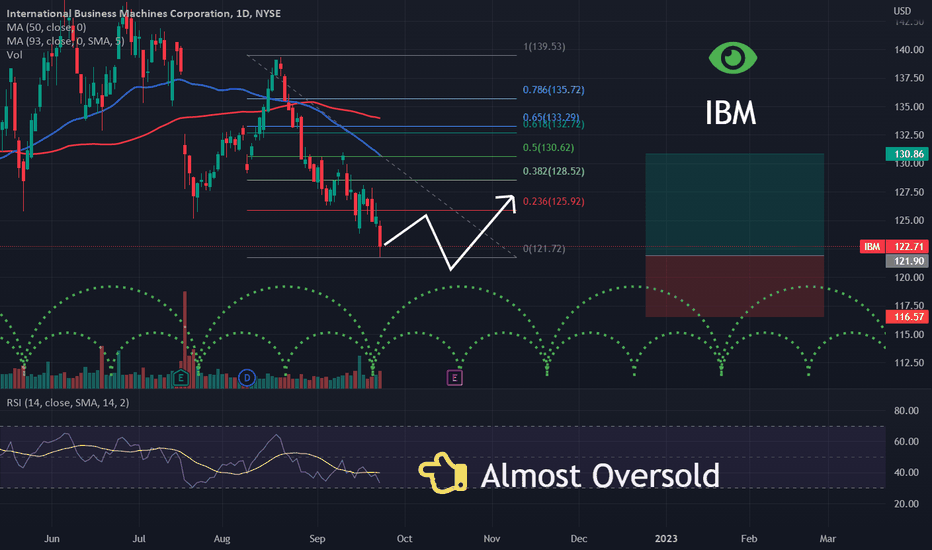Click the 112.50 price scale value
The image size is (932, 550).
909,362
